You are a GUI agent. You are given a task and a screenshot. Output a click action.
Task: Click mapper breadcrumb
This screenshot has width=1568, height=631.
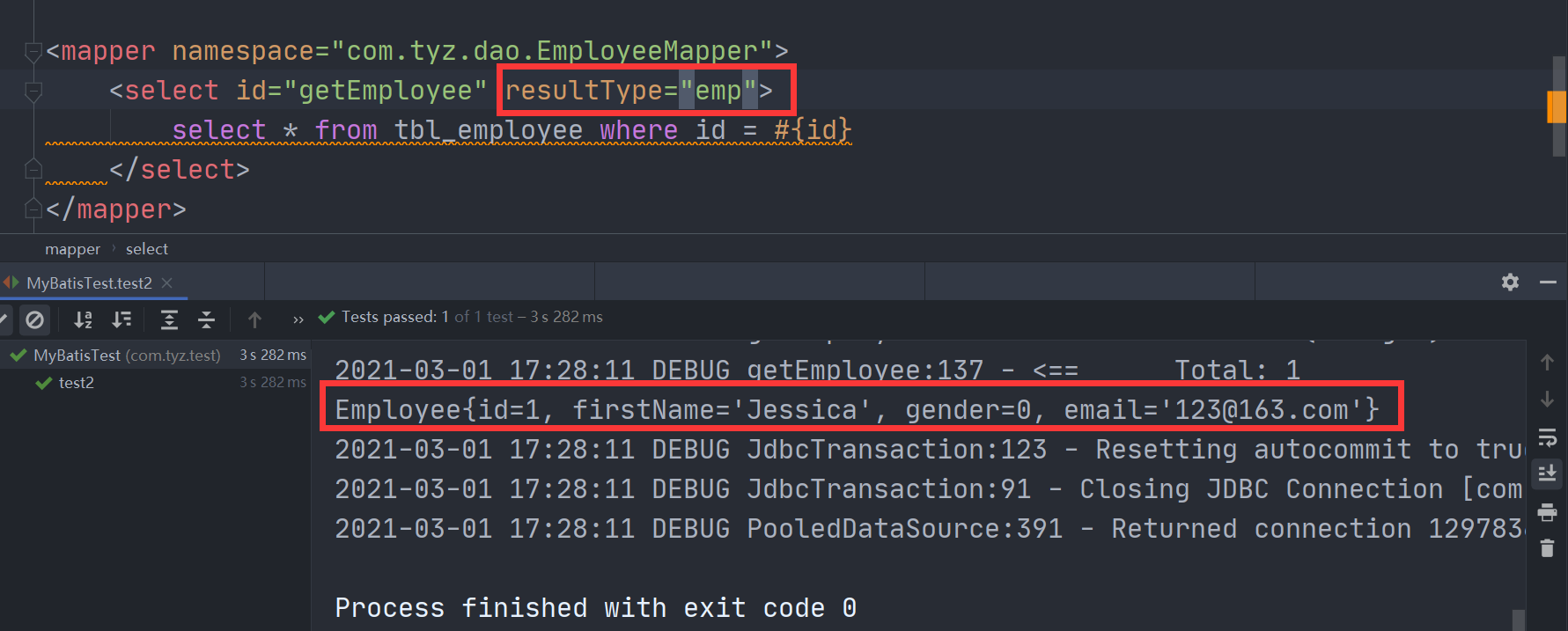(x=72, y=249)
